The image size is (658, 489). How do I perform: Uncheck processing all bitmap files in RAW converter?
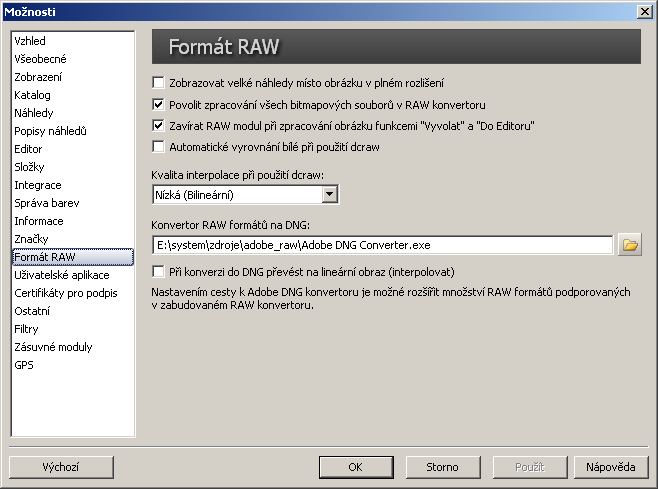pyautogui.click(x=158, y=104)
